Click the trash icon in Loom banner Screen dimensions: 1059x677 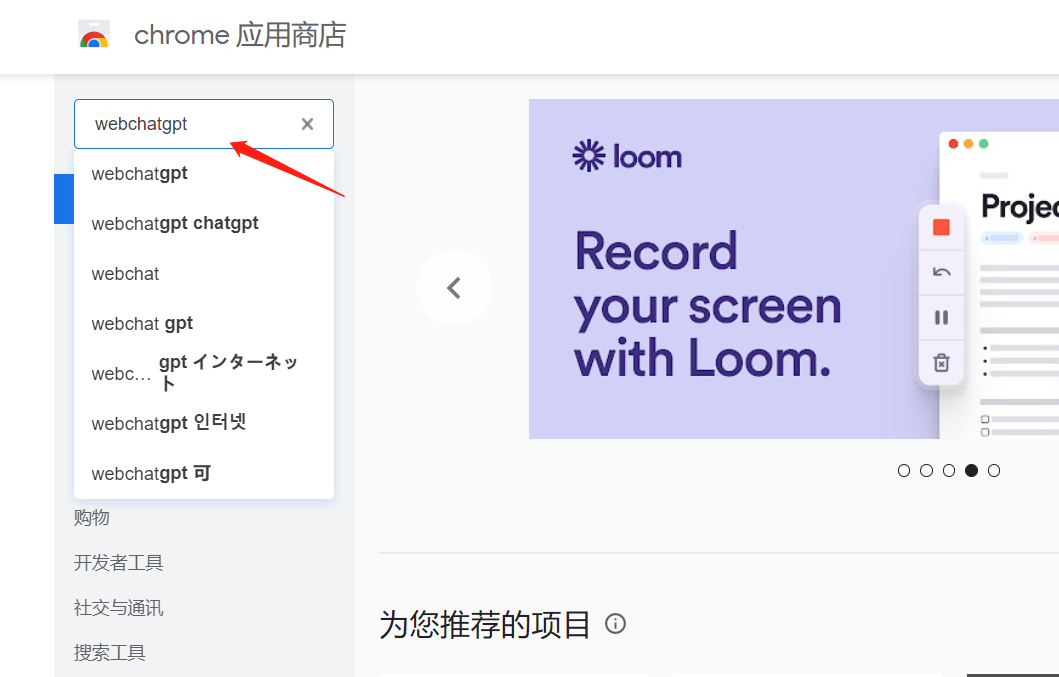[x=941, y=363]
